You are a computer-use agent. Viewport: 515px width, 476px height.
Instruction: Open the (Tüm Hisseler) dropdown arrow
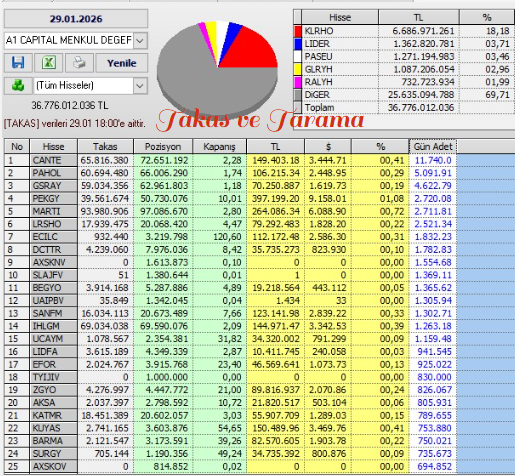click(x=140, y=86)
